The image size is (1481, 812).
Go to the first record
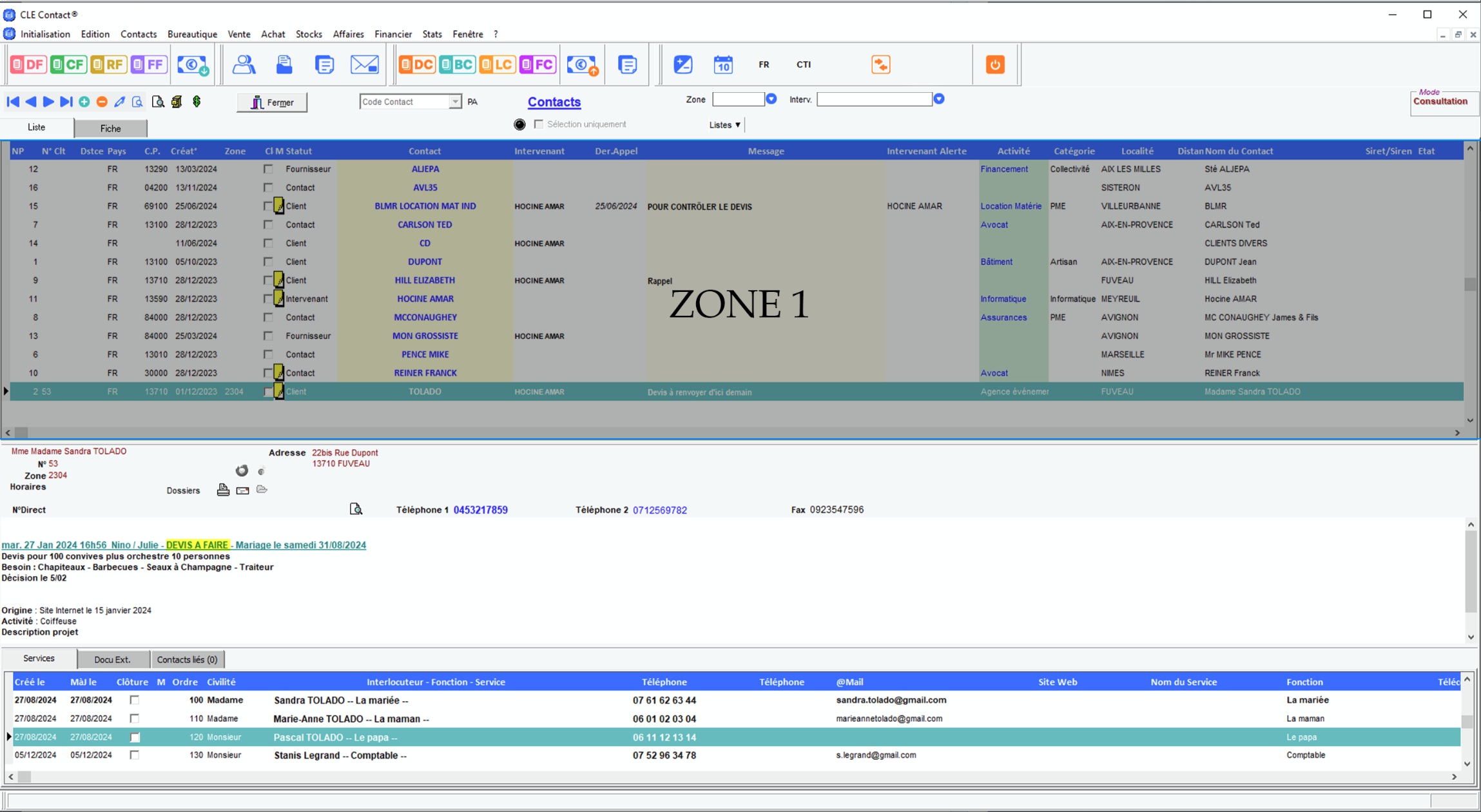(x=12, y=102)
